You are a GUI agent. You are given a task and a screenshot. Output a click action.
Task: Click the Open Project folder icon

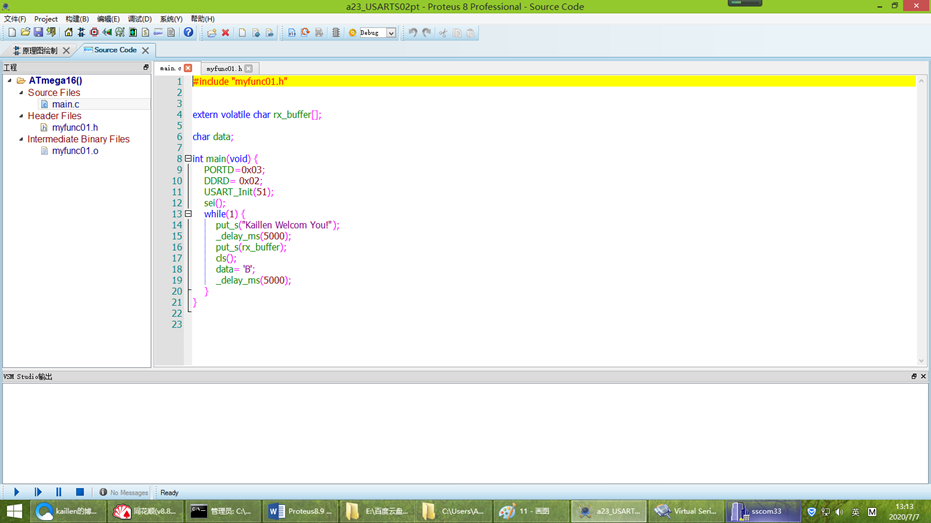[x=25, y=33]
